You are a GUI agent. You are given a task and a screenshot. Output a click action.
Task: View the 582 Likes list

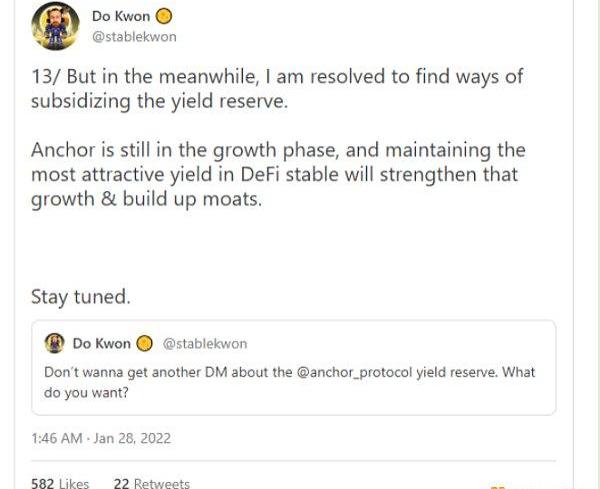point(60,483)
